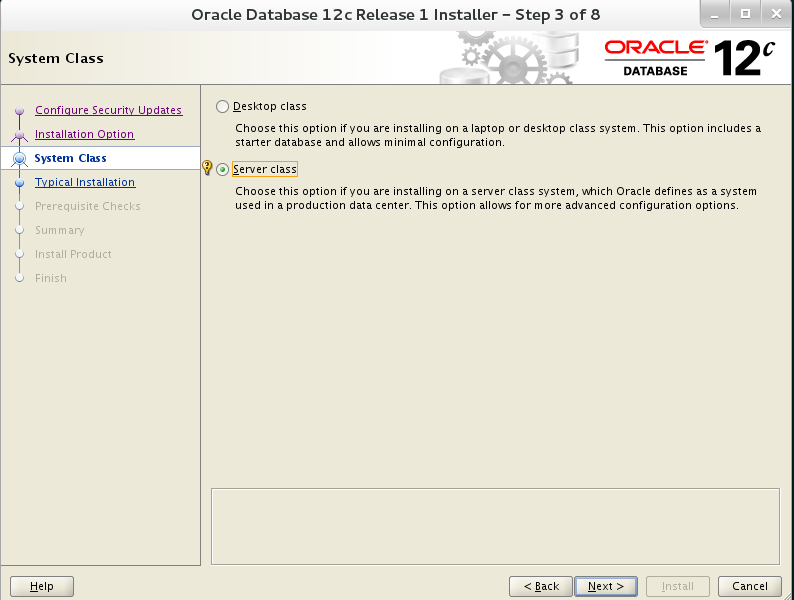Click the lightbulb hint icon beside Server class
This screenshot has height=600, width=794.
point(207,167)
